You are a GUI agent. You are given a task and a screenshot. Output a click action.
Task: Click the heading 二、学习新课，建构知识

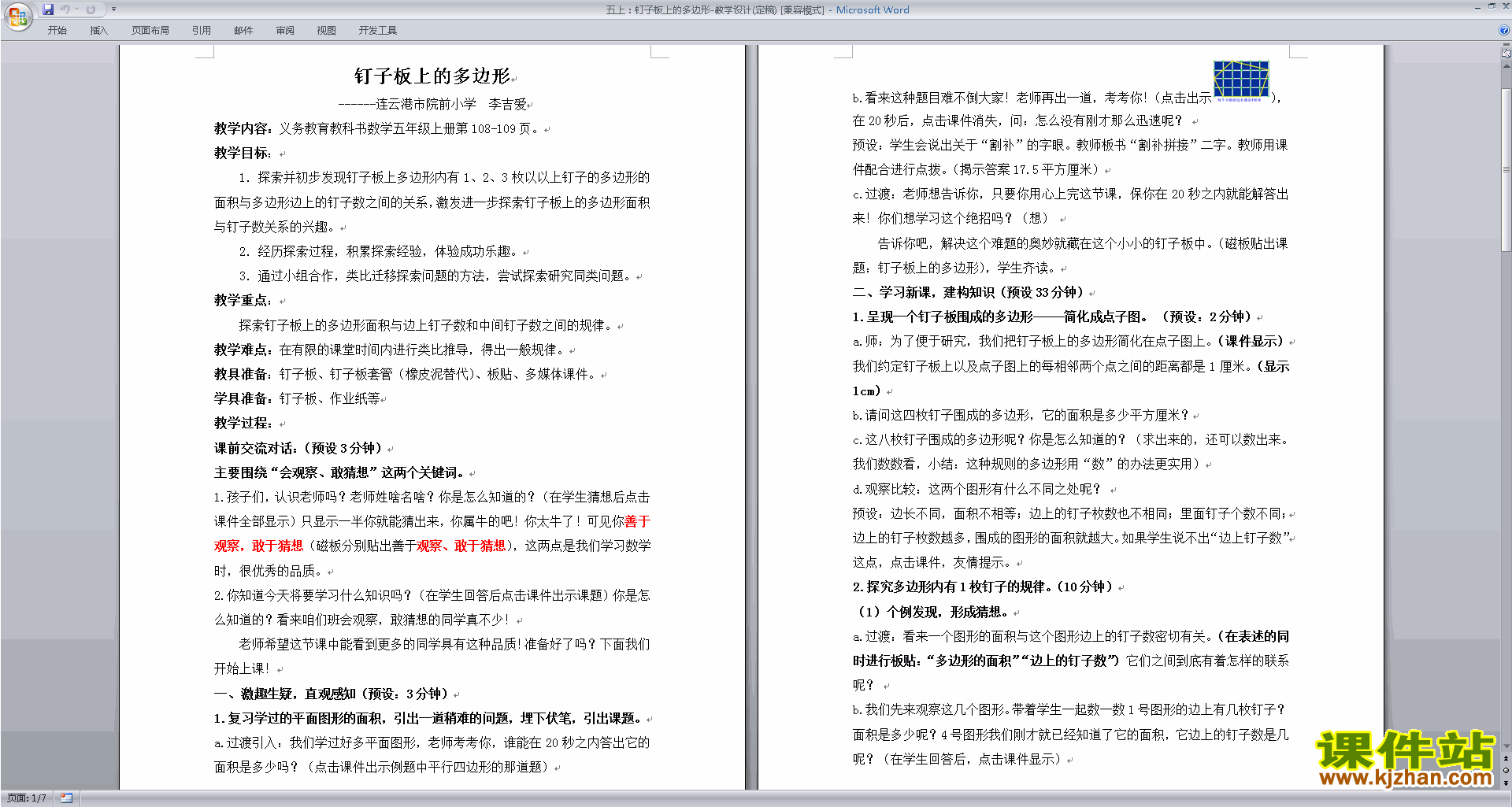tap(969, 292)
